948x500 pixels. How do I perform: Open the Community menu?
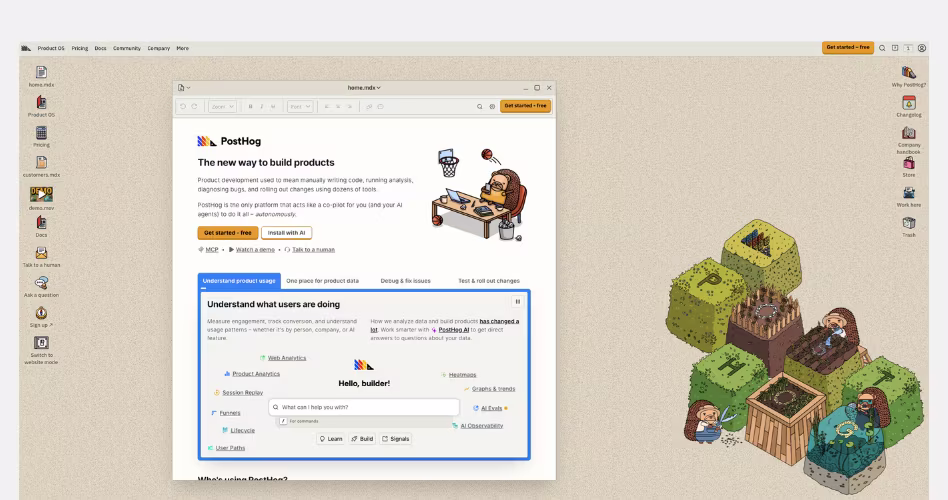(x=127, y=48)
